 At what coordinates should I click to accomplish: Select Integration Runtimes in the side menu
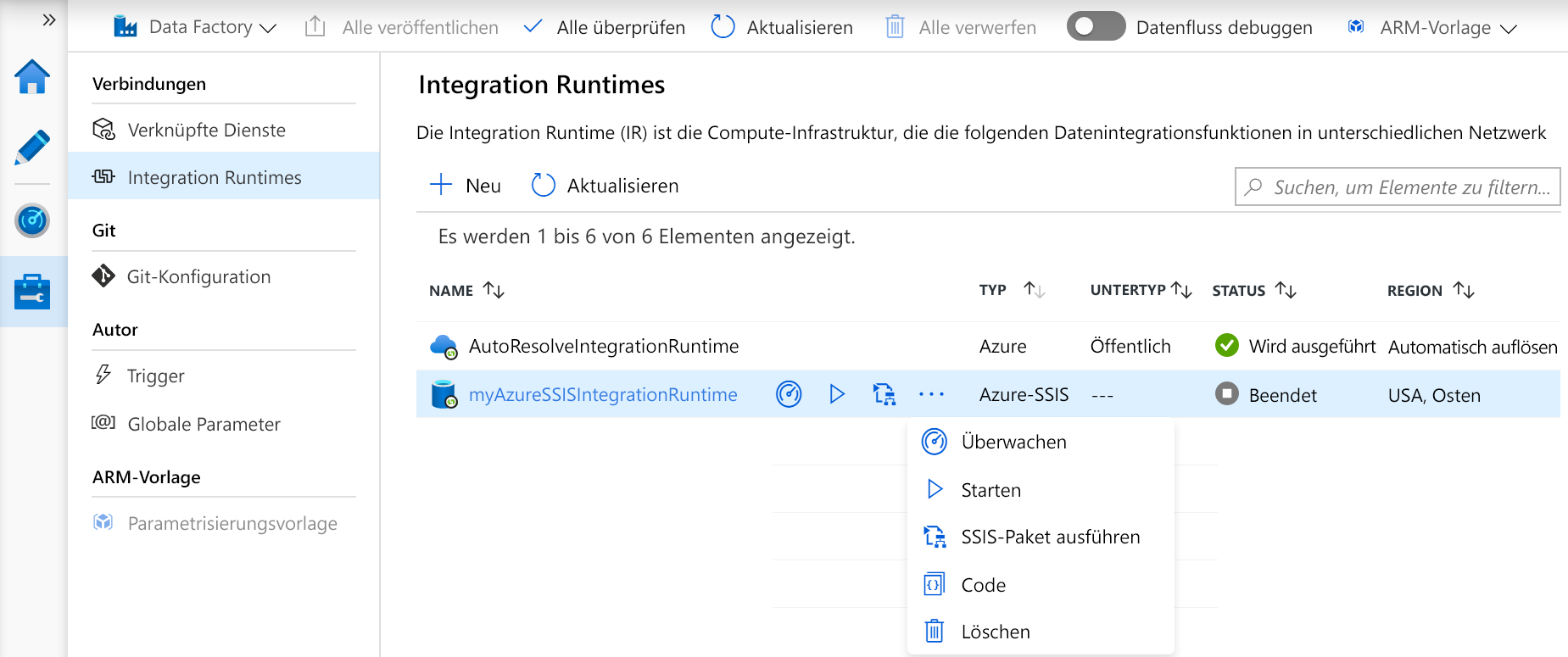(224, 176)
